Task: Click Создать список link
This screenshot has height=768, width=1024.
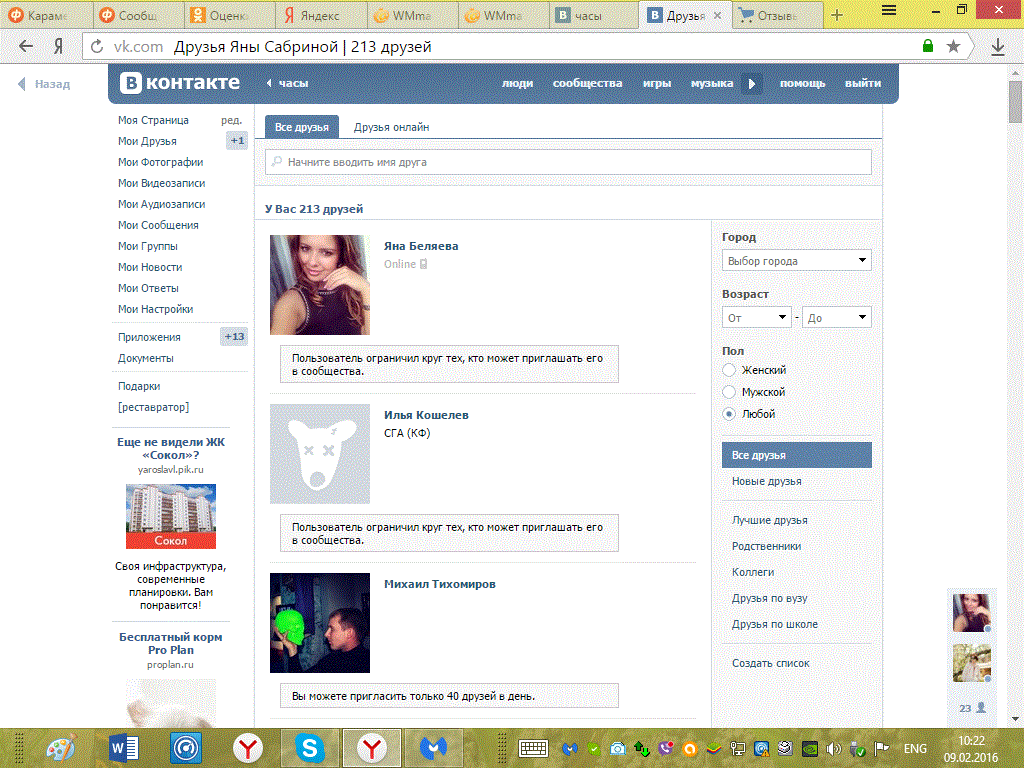Action: 771,663
